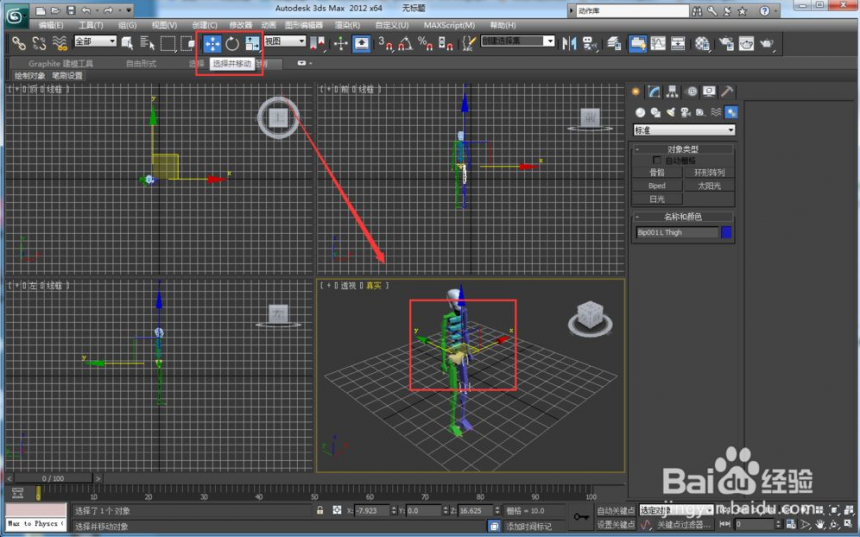Open the Schematic View icon
This screenshot has height=537, width=860.
[678, 43]
